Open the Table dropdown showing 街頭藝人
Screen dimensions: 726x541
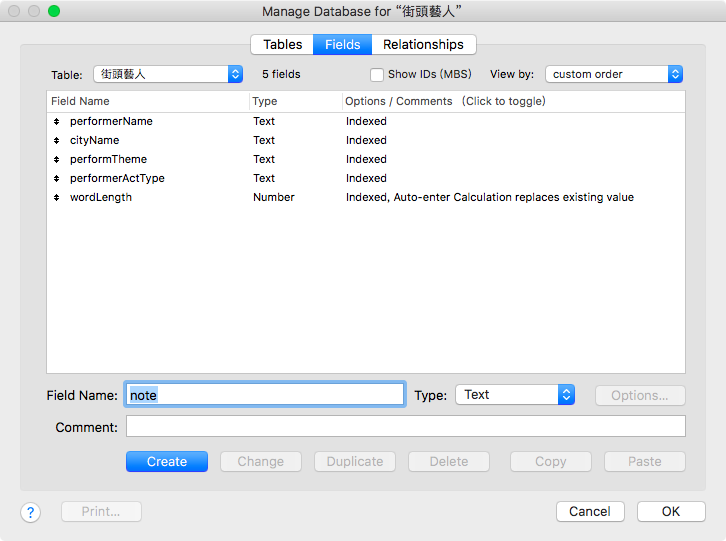click(168, 74)
